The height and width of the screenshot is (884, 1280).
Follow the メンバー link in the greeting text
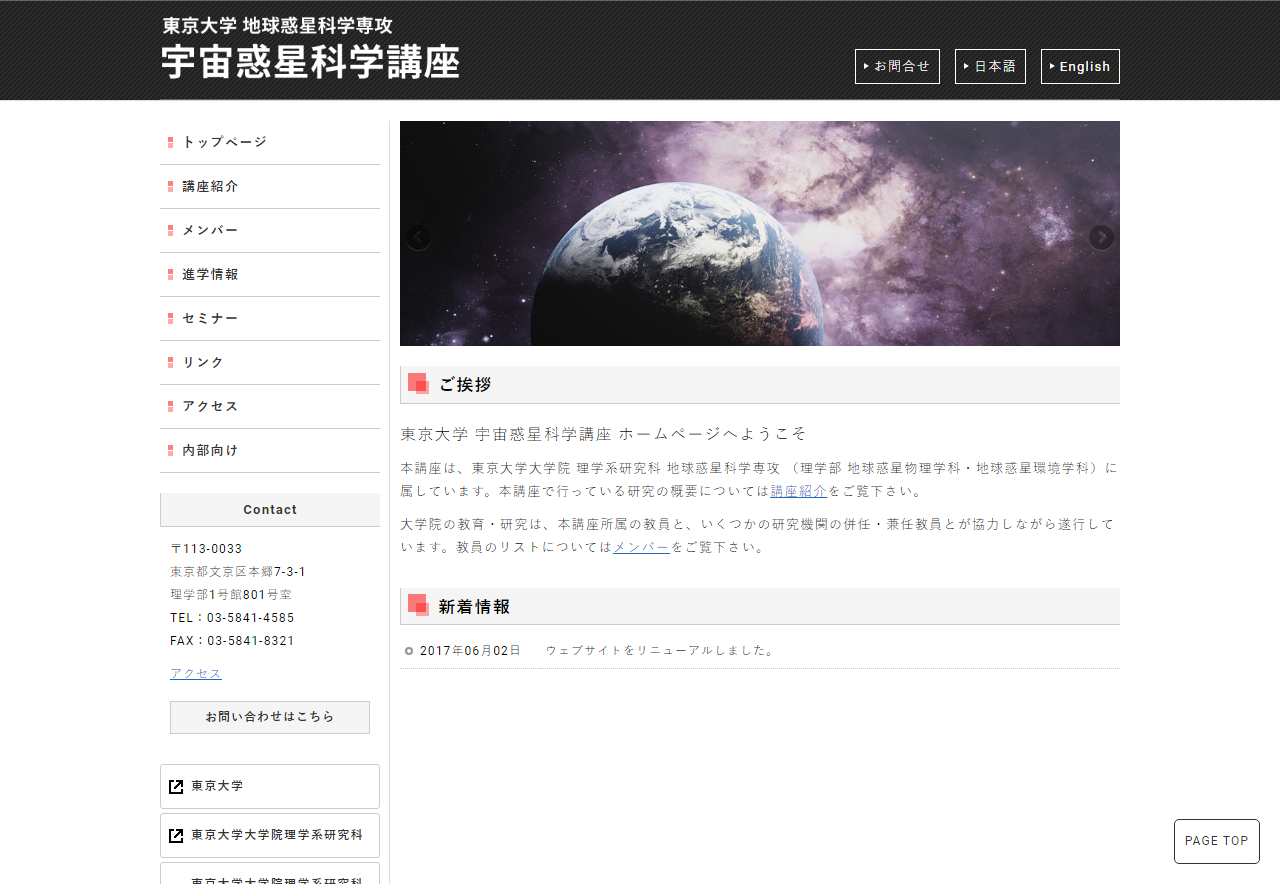click(x=641, y=547)
